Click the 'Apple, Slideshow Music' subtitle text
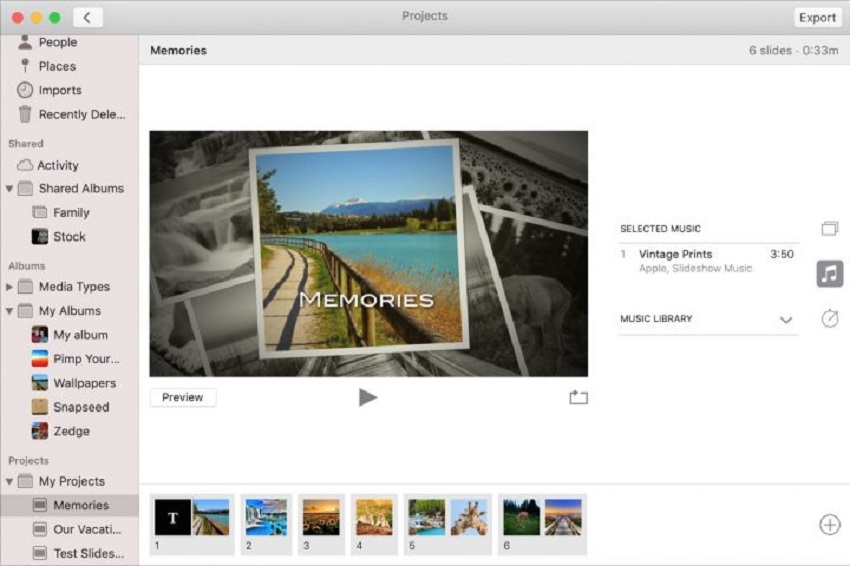850x566 pixels. [x=696, y=268]
